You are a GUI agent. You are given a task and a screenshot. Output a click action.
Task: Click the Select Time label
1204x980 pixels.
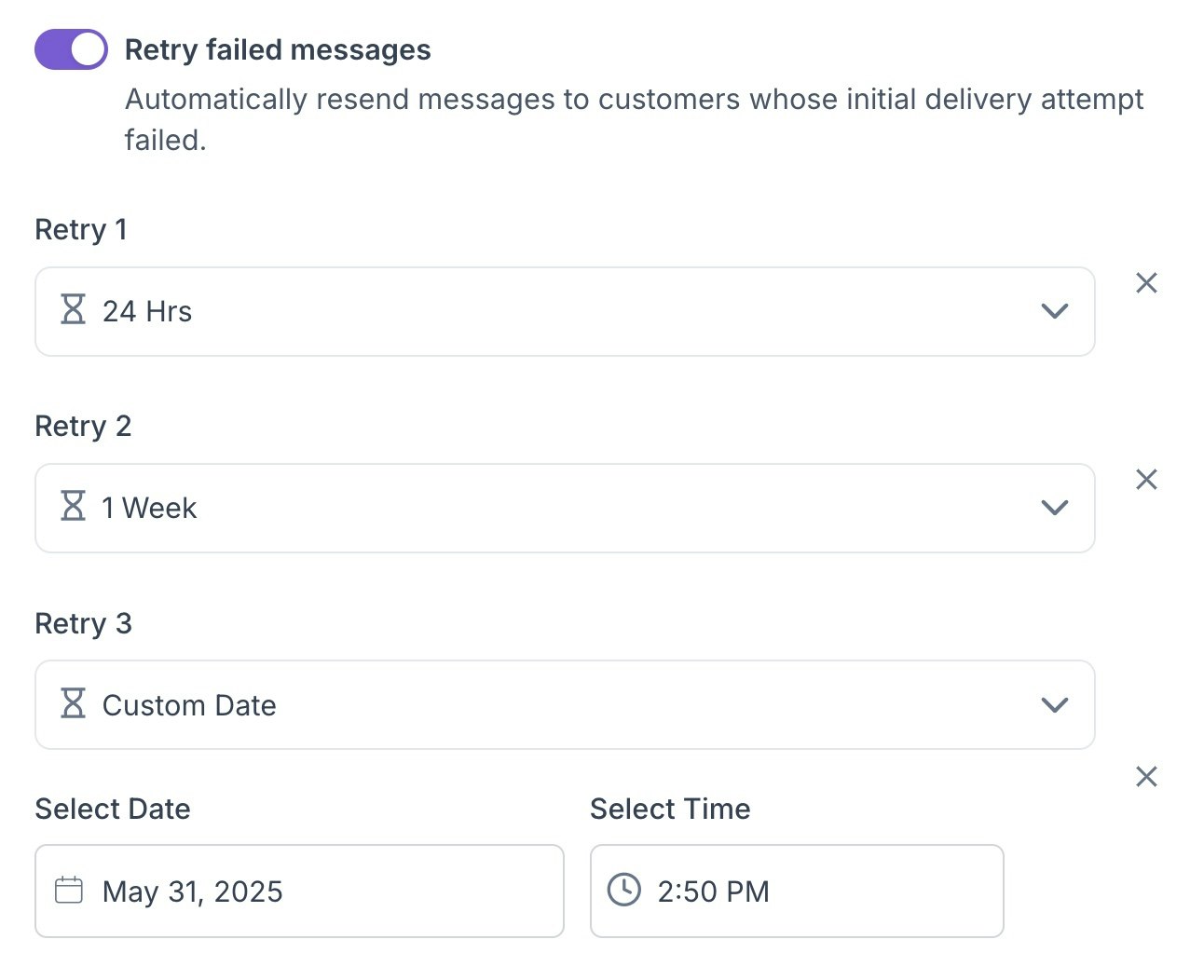click(670, 809)
